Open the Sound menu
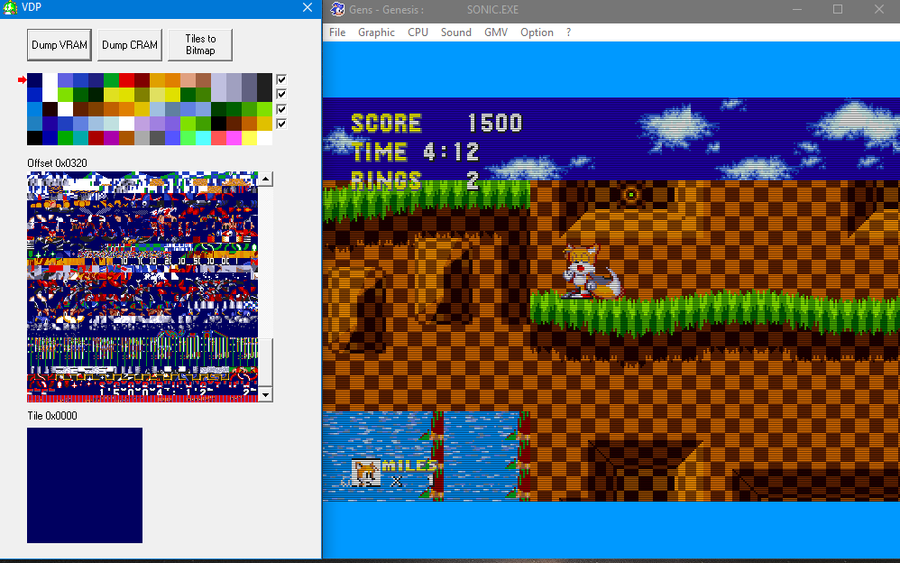The height and width of the screenshot is (563, 900). point(456,33)
